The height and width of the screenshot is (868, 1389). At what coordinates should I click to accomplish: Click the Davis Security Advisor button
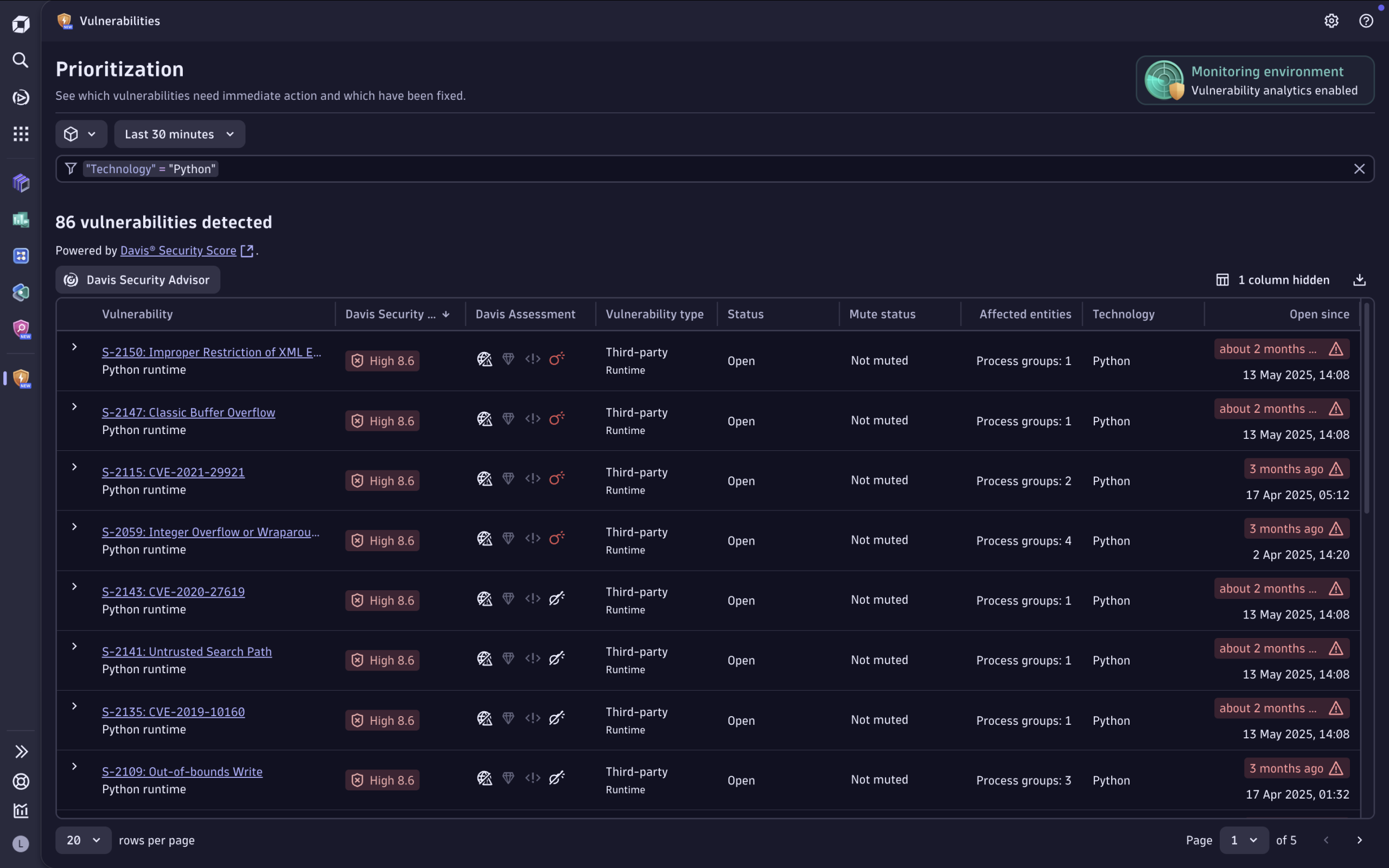[x=137, y=279]
